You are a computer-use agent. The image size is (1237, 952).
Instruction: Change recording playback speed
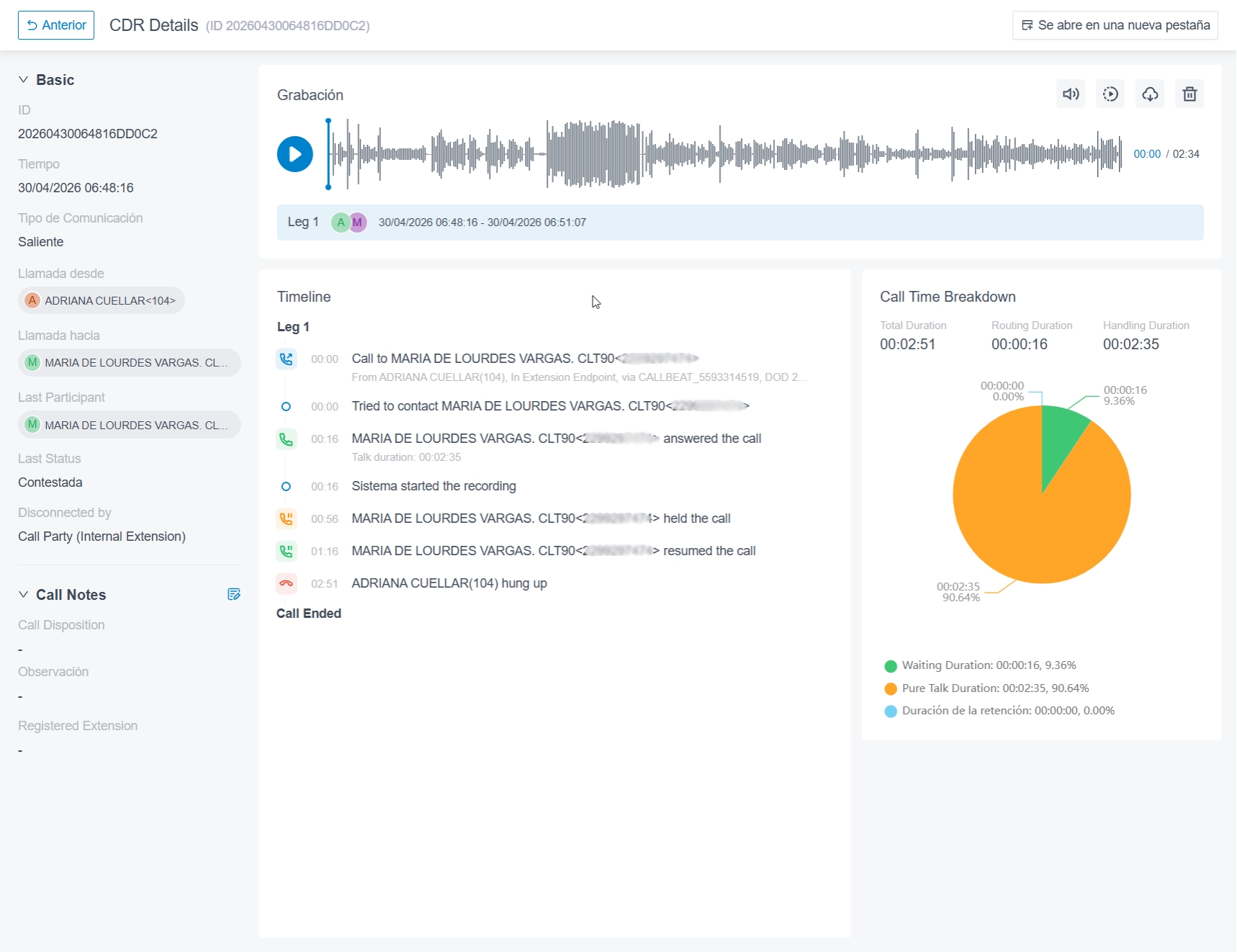point(1110,94)
